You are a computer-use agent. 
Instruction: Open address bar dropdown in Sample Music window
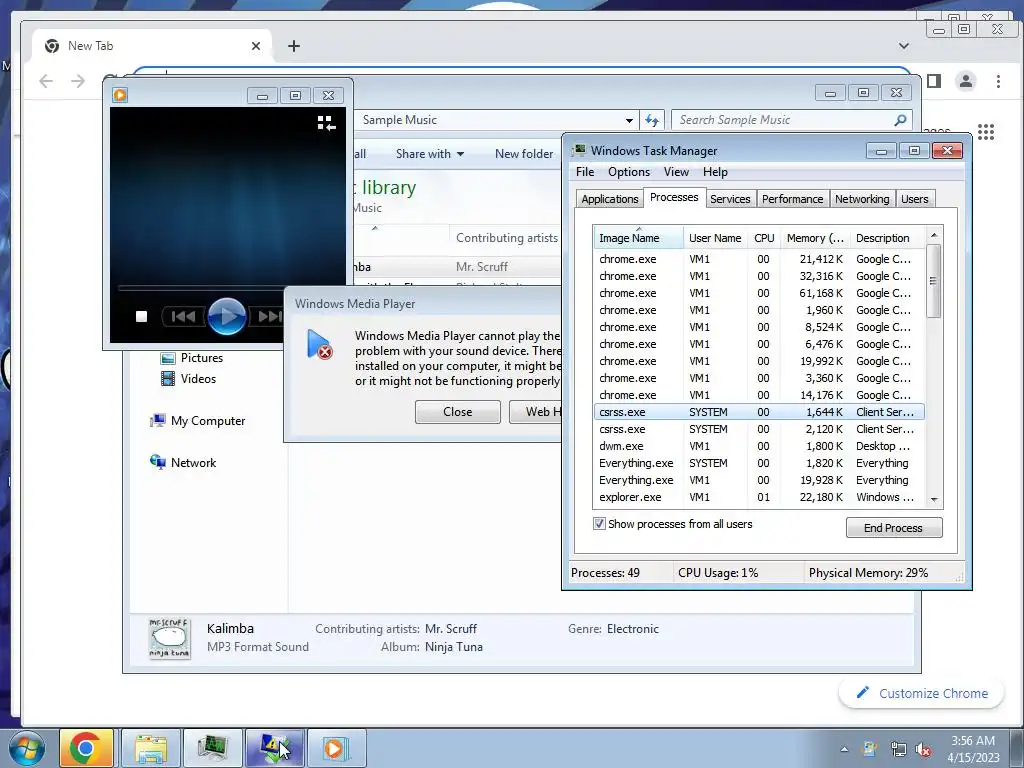click(629, 120)
